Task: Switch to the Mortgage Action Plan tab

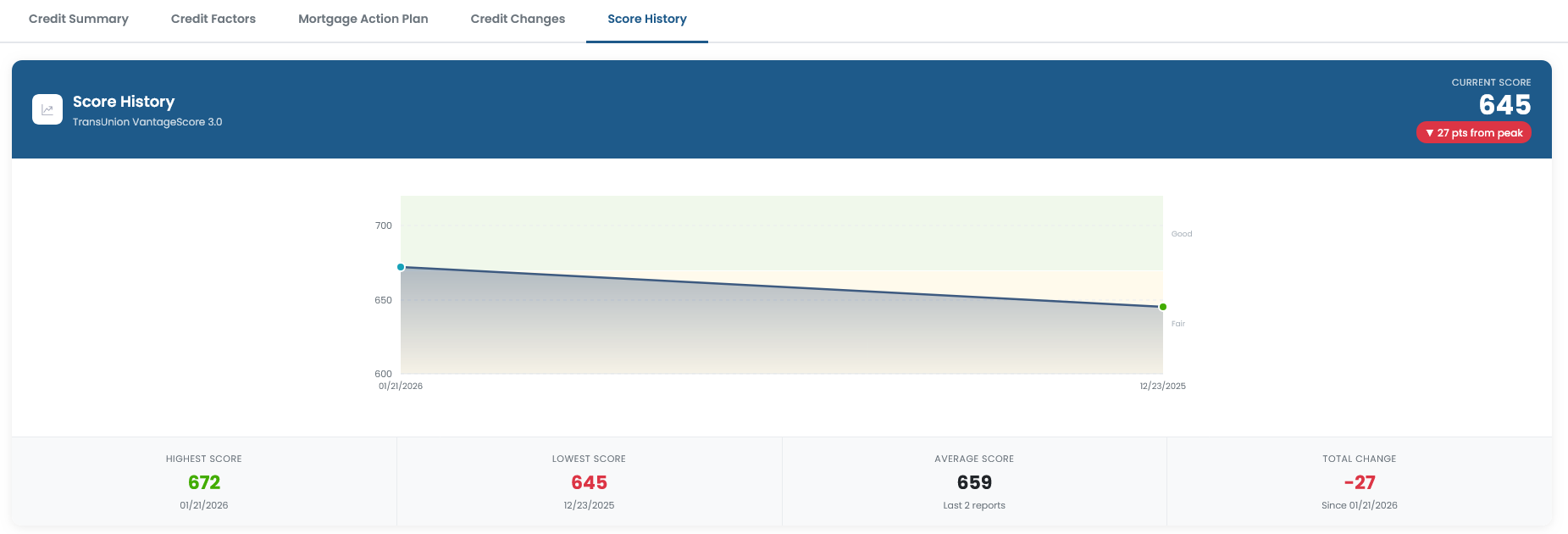Action: (363, 18)
